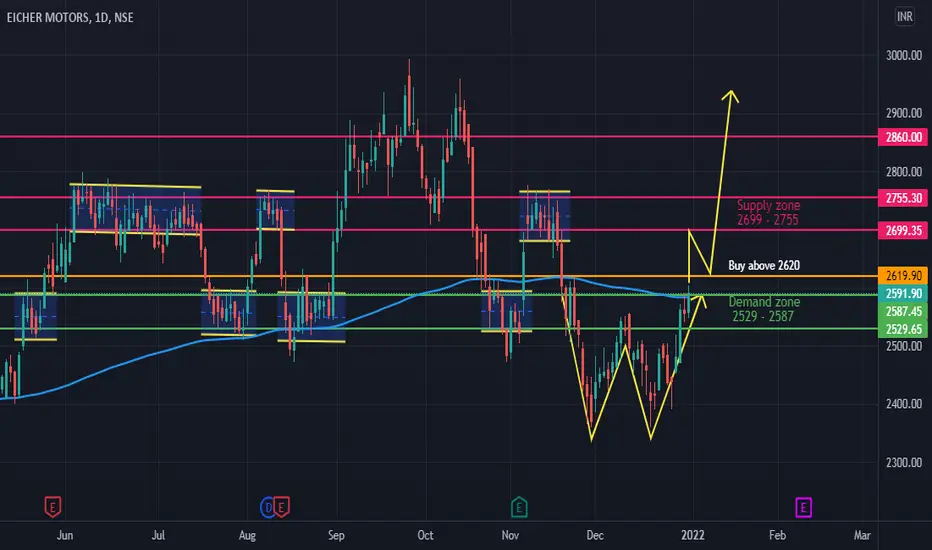Click the Buy above 2620 annotation text
Screen dimensions: 932x550
tap(764, 266)
